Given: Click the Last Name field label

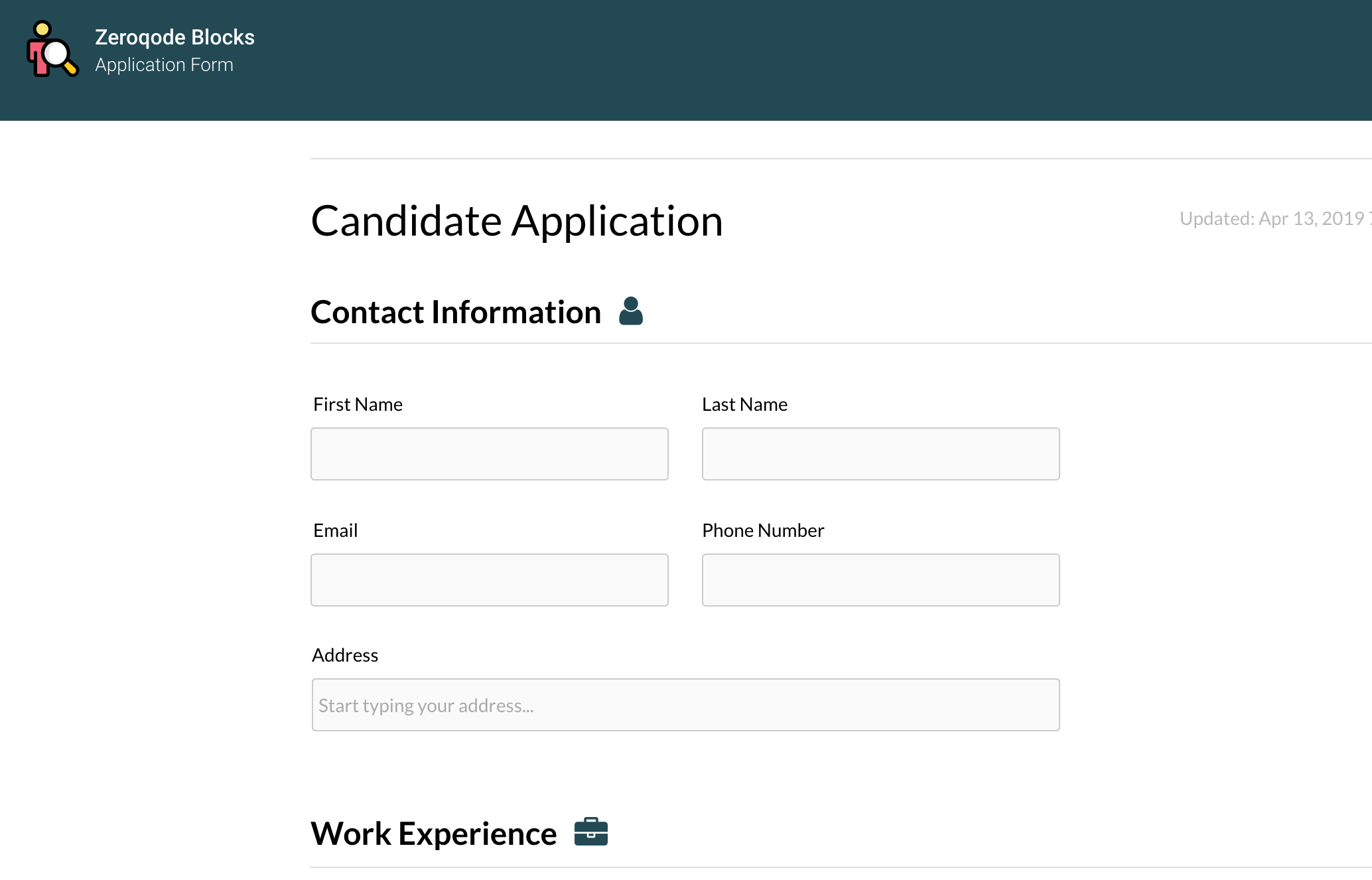Looking at the screenshot, I should tap(744, 403).
